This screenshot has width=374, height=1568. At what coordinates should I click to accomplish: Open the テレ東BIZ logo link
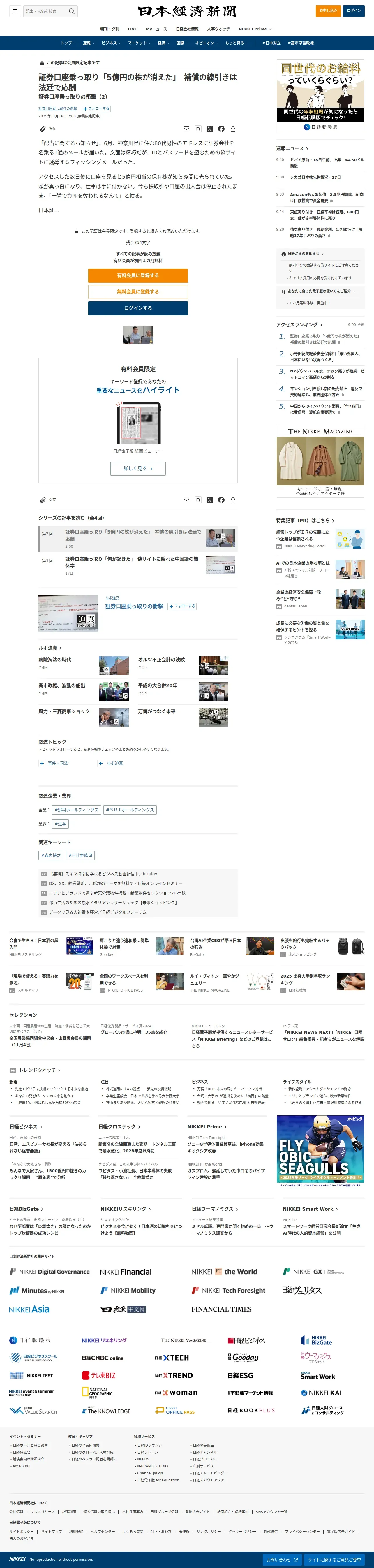pos(98,1375)
